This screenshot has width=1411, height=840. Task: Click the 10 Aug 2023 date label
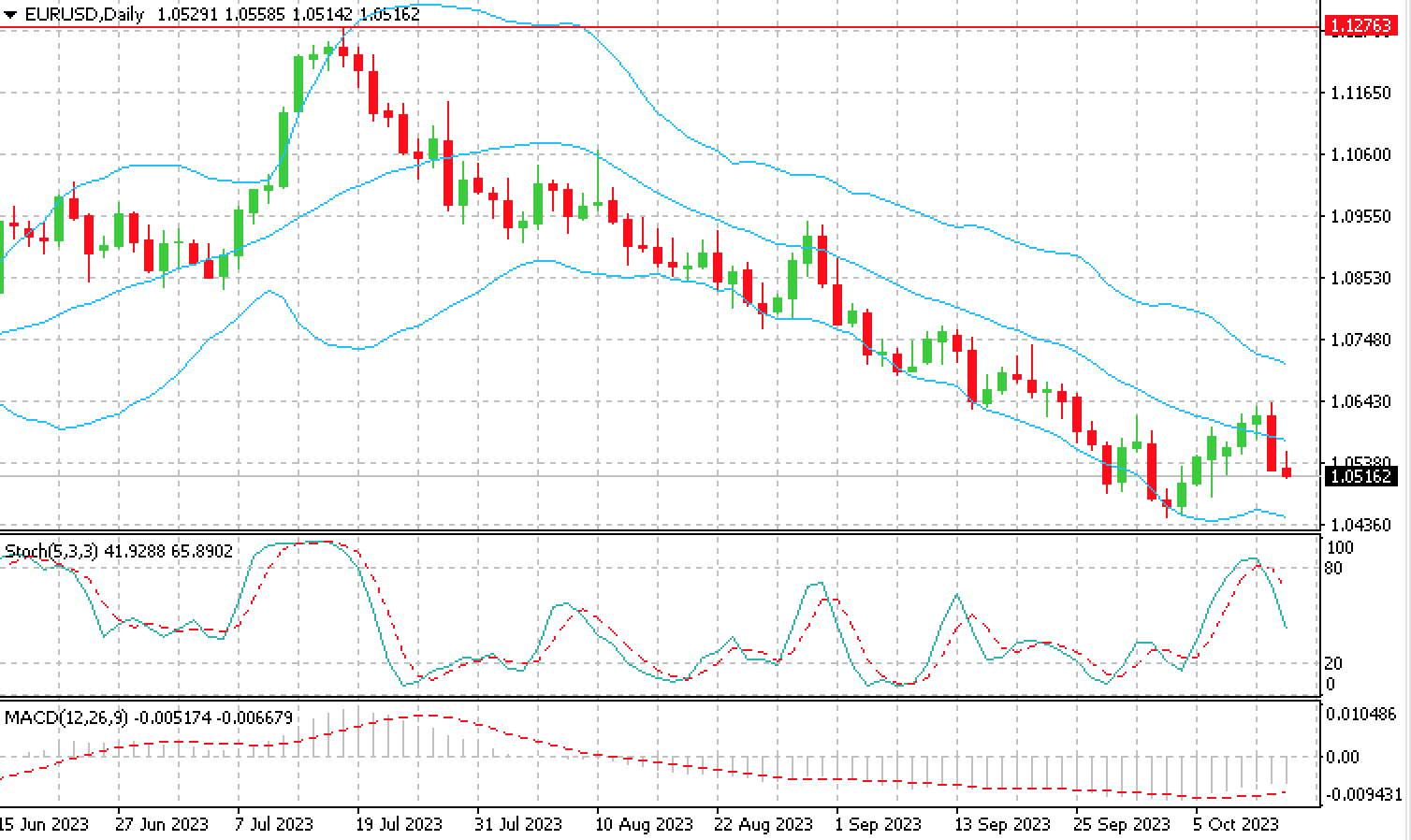642,824
